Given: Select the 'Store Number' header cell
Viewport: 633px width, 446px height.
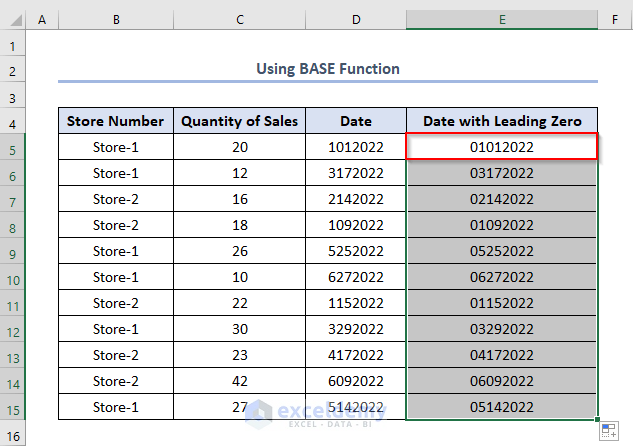Looking at the screenshot, I should click(115, 121).
